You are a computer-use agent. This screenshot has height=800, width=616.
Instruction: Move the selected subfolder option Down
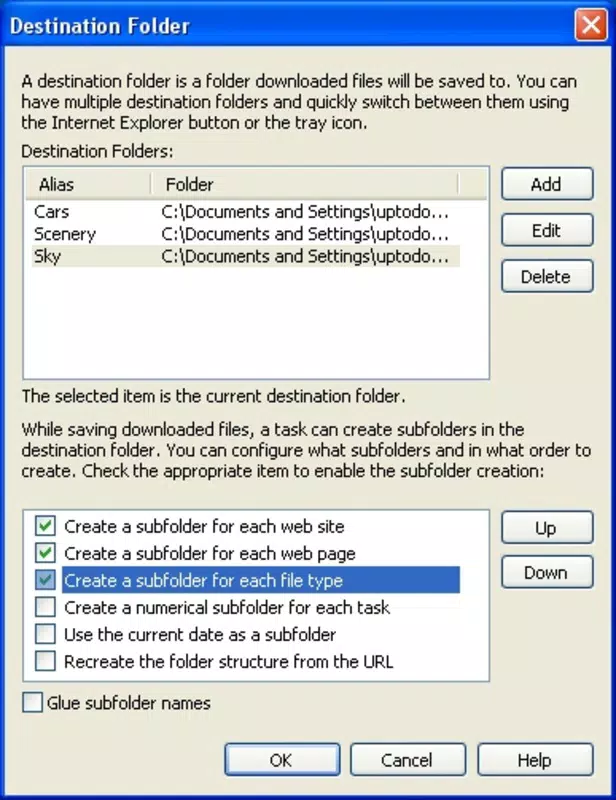(547, 572)
